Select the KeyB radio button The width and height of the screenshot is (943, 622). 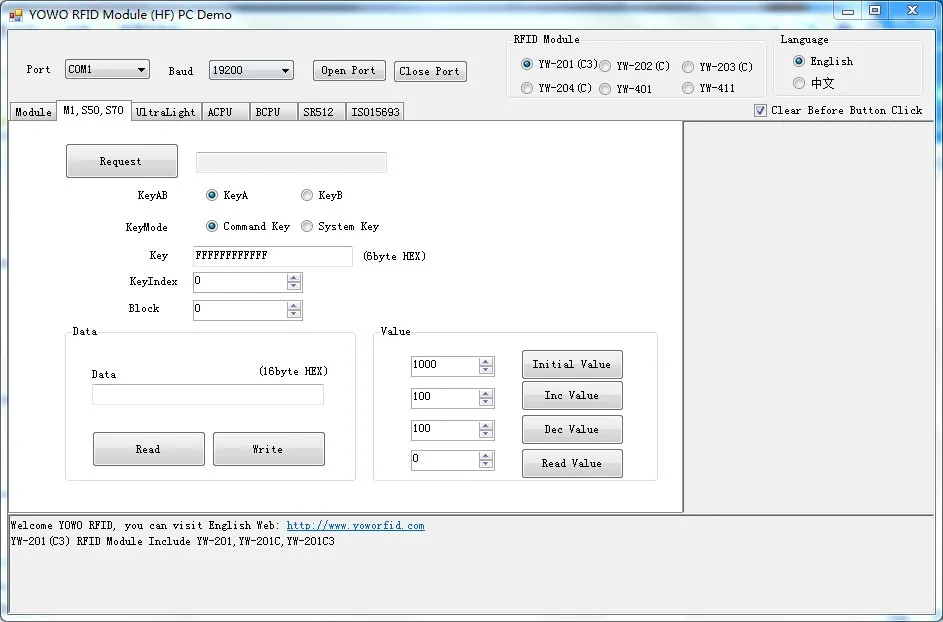(x=307, y=195)
